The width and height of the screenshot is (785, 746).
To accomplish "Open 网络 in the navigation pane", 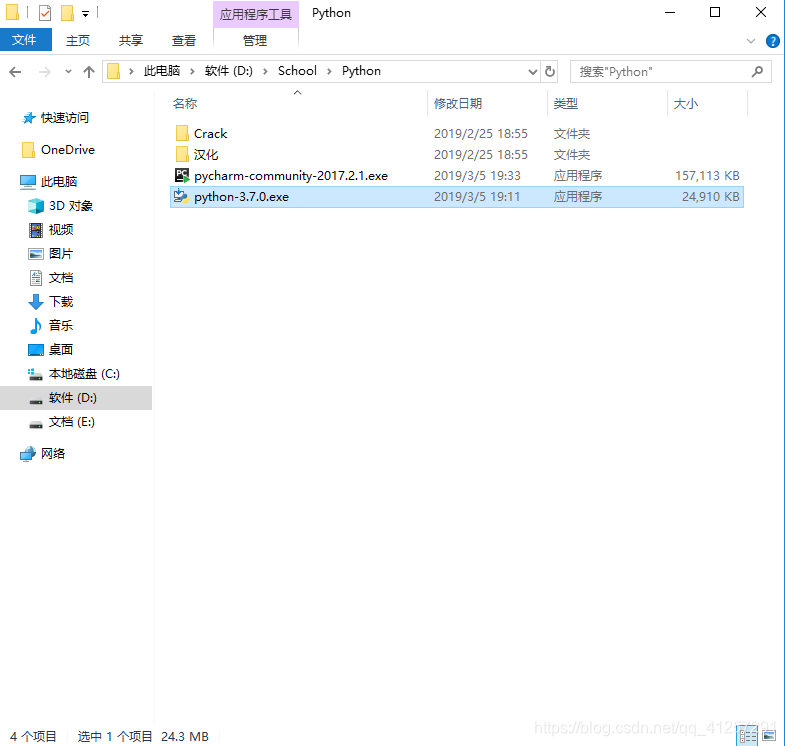I will click(x=53, y=454).
